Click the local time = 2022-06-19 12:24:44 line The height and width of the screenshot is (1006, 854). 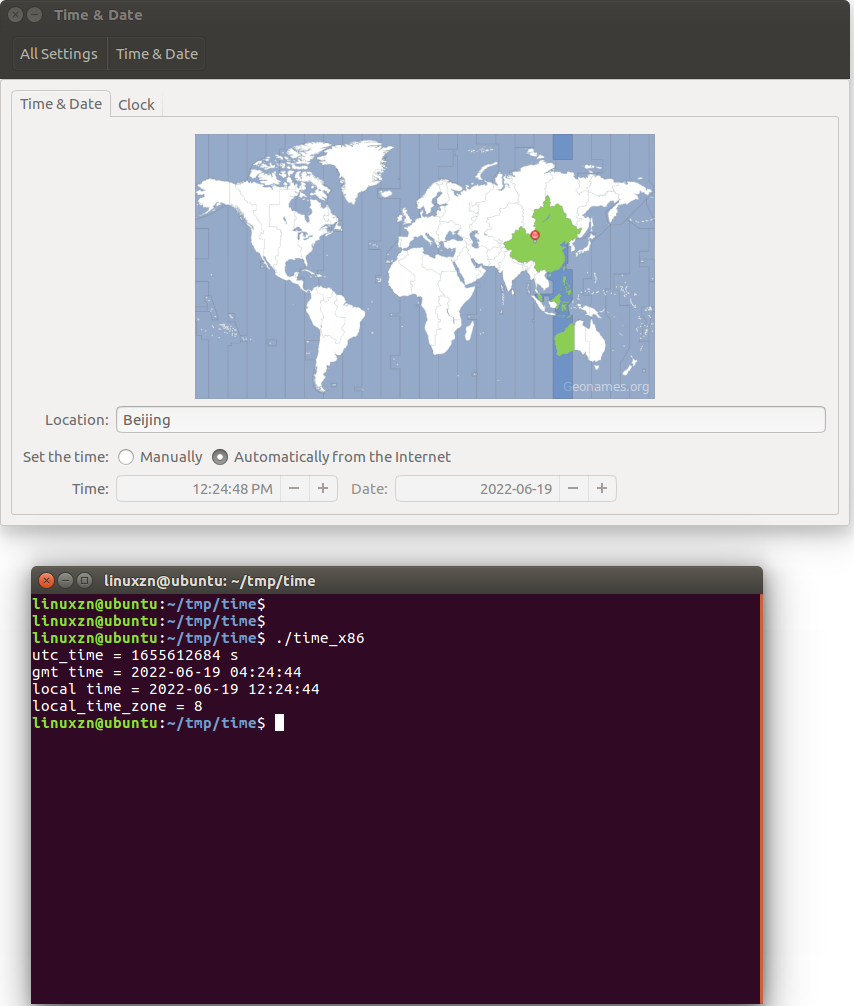click(x=176, y=689)
